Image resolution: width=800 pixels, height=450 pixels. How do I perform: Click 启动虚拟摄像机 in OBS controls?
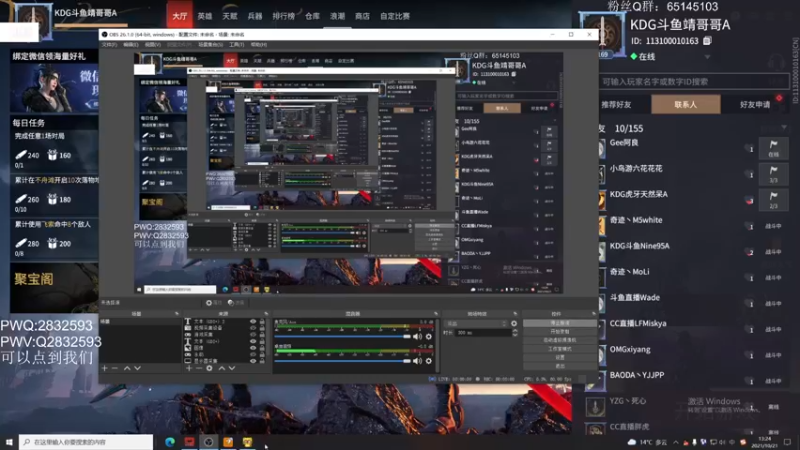point(560,340)
